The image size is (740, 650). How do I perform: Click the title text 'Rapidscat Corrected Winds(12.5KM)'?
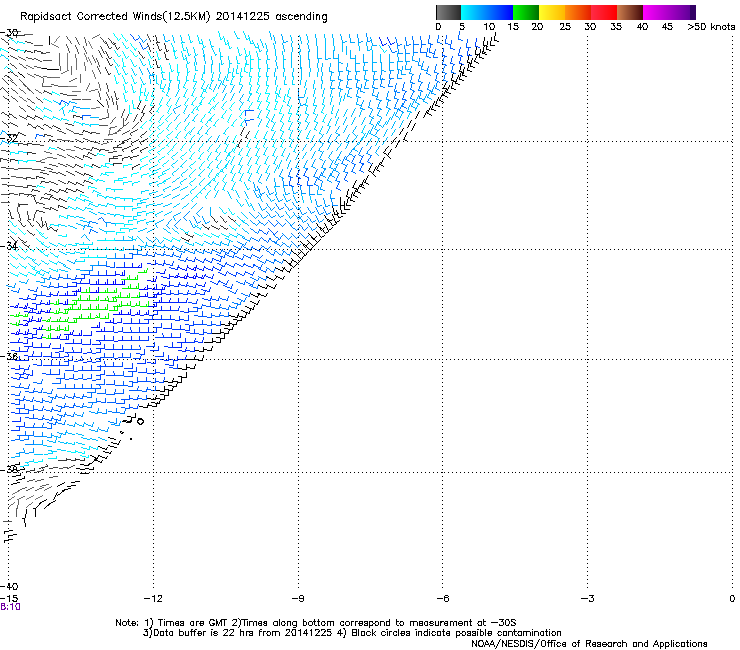click(115, 17)
